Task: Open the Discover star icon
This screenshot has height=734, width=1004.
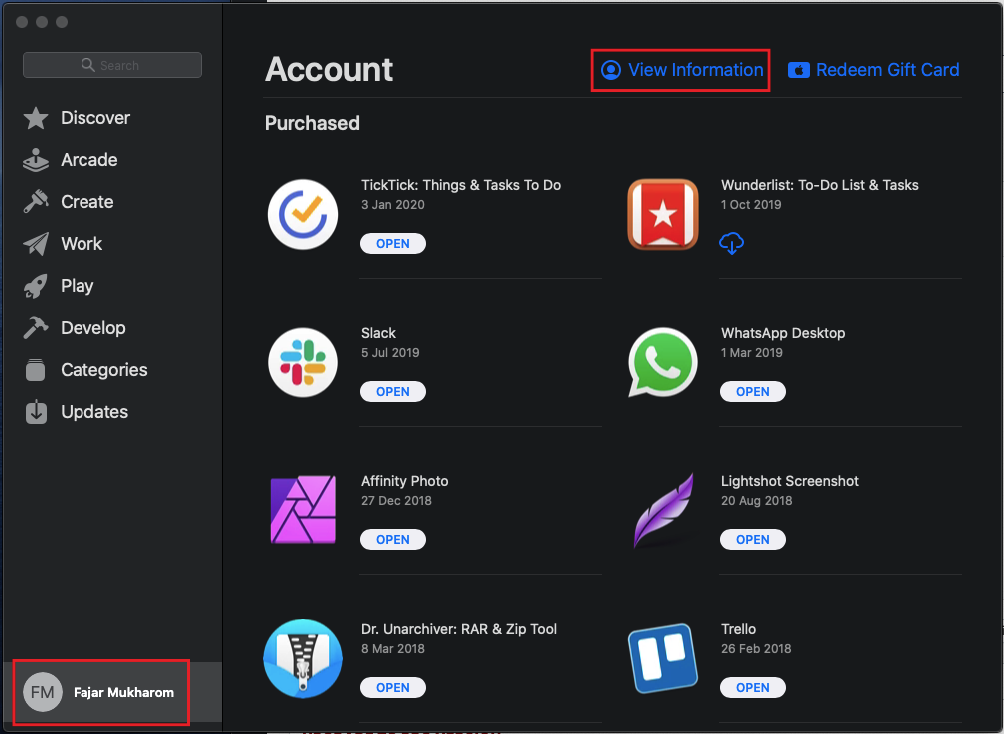Action: [x=36, y=118]
